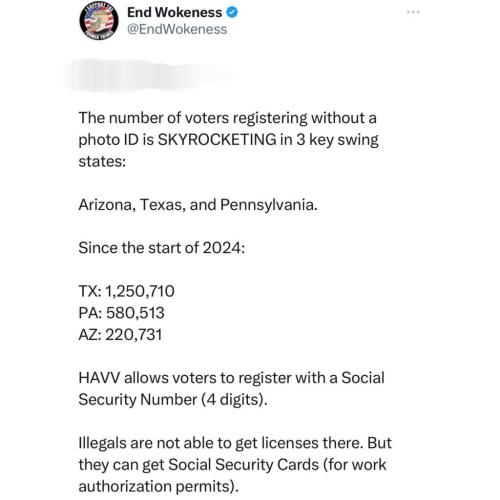Select the TX: 1,250,710 figure
The height and width of the screenshot is (500, 500).
(x=126, y=291)
